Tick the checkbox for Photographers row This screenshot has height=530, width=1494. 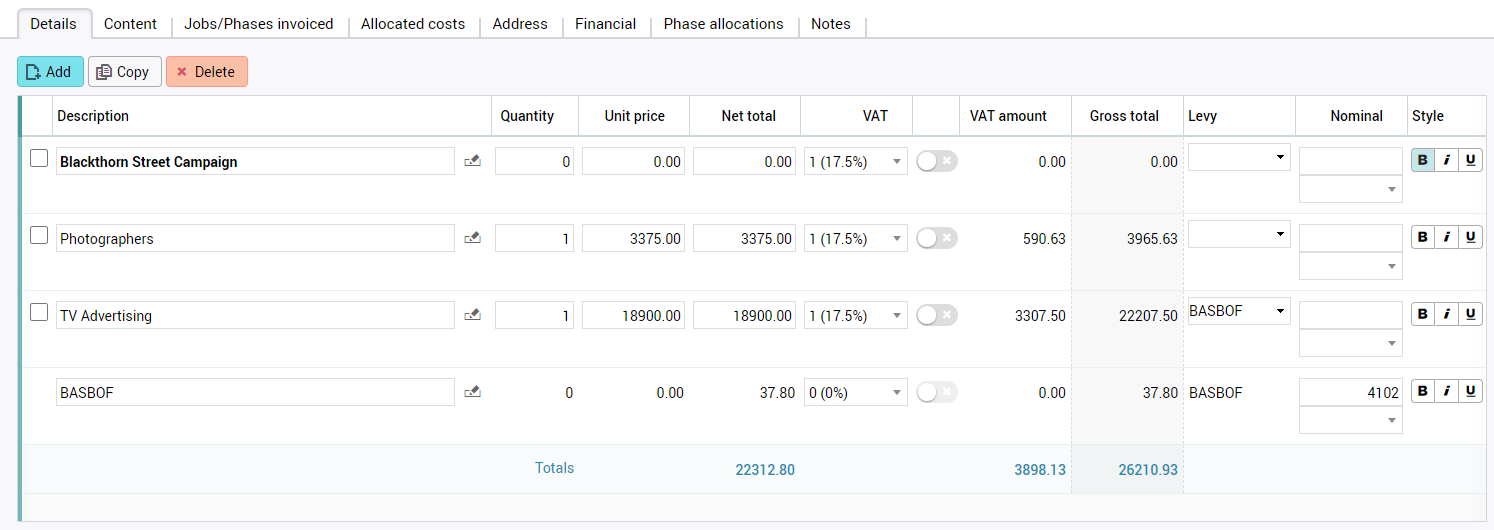coord(39,235)
